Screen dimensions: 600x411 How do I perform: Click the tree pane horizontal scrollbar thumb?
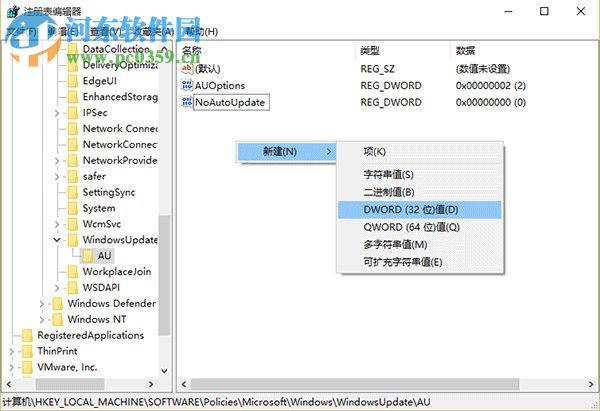[70, 384]
